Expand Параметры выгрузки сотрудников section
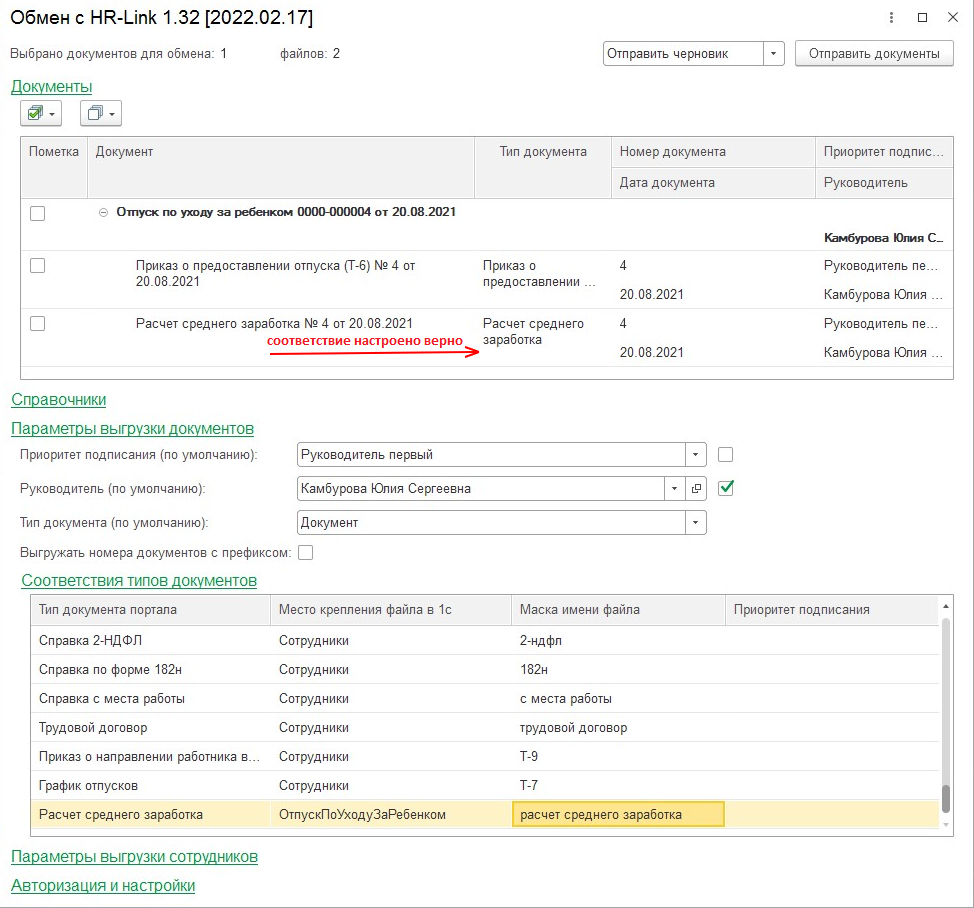The width and height of the screenshot is (974, 908). click(x=134, y=856)
